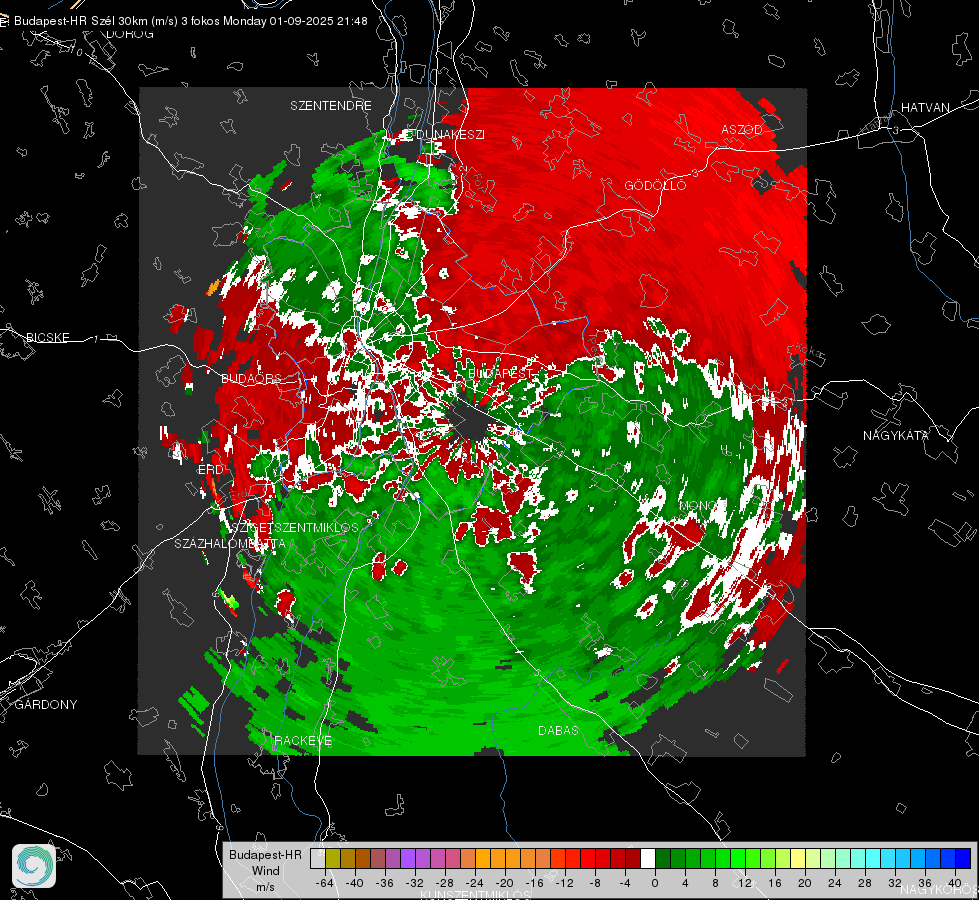Click the '-40' legend value
Image resolution: width=979 pixels, height=900 pixels.
355,883
